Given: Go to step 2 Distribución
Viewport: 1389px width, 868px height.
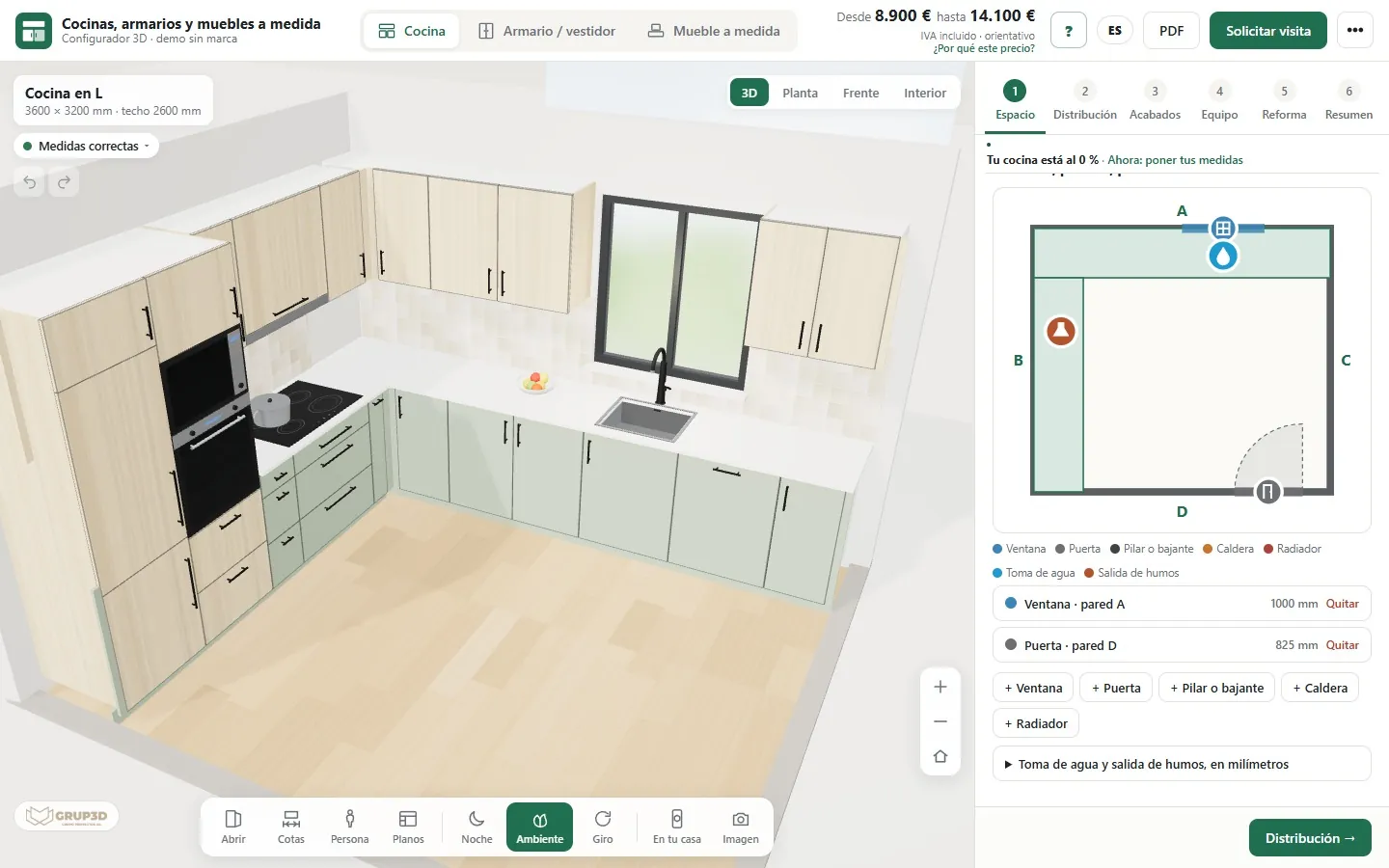Looking at the screenshot, I should 1085,101.
